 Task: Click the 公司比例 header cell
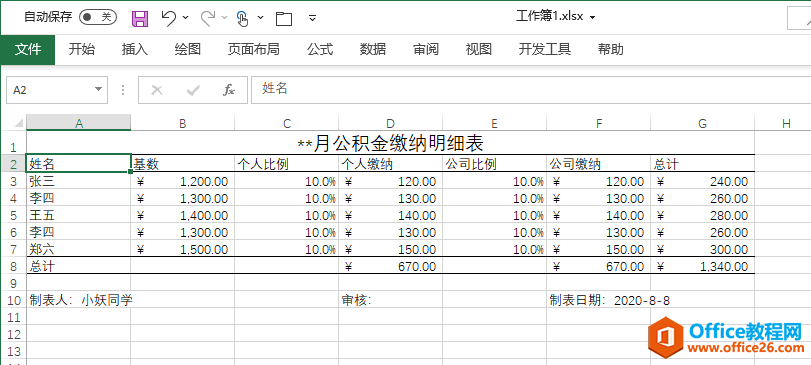click(x=494, y=164)
